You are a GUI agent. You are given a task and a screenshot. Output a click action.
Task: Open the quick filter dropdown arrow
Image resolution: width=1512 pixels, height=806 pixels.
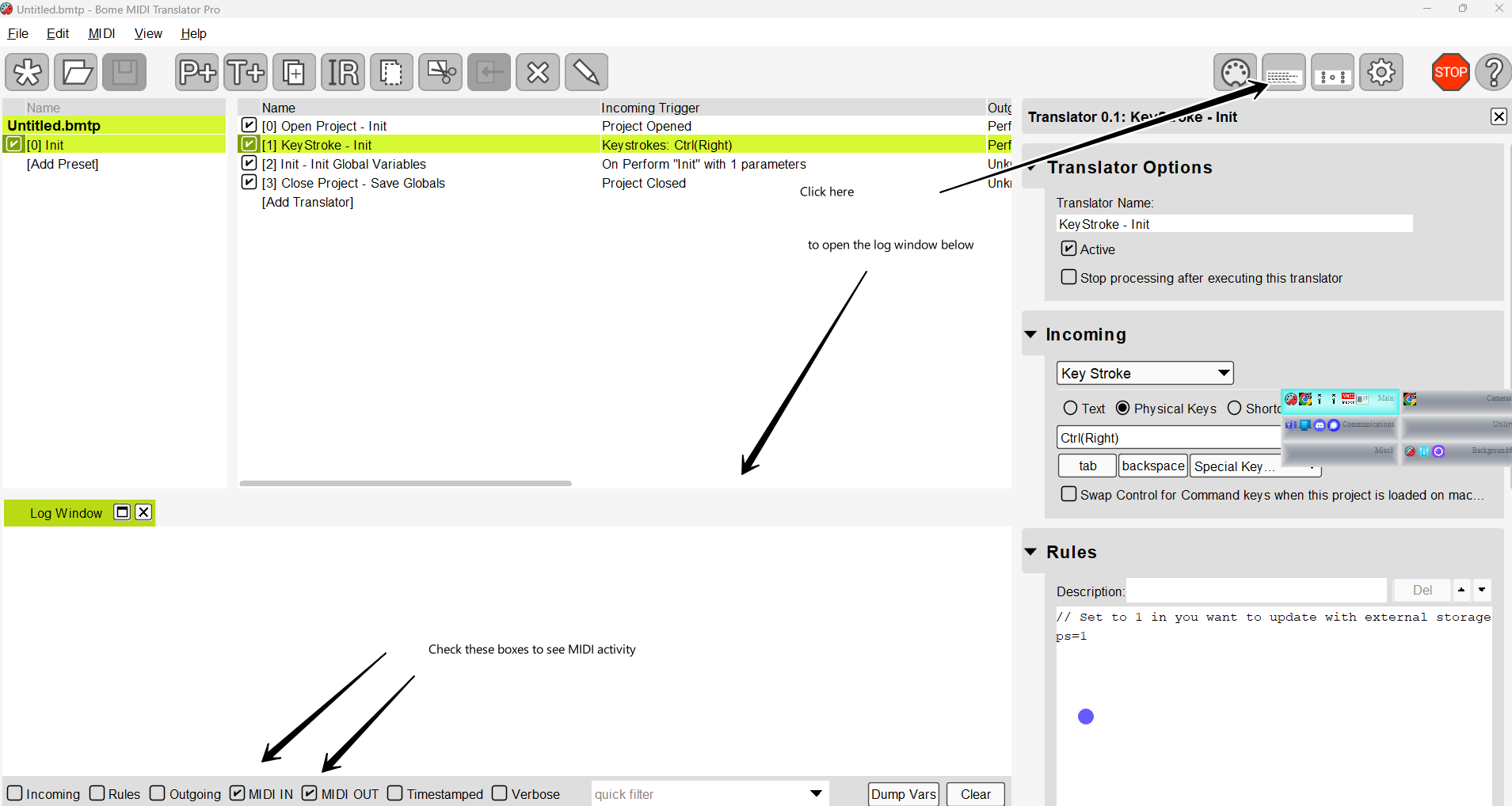click(x=816, y=794)
